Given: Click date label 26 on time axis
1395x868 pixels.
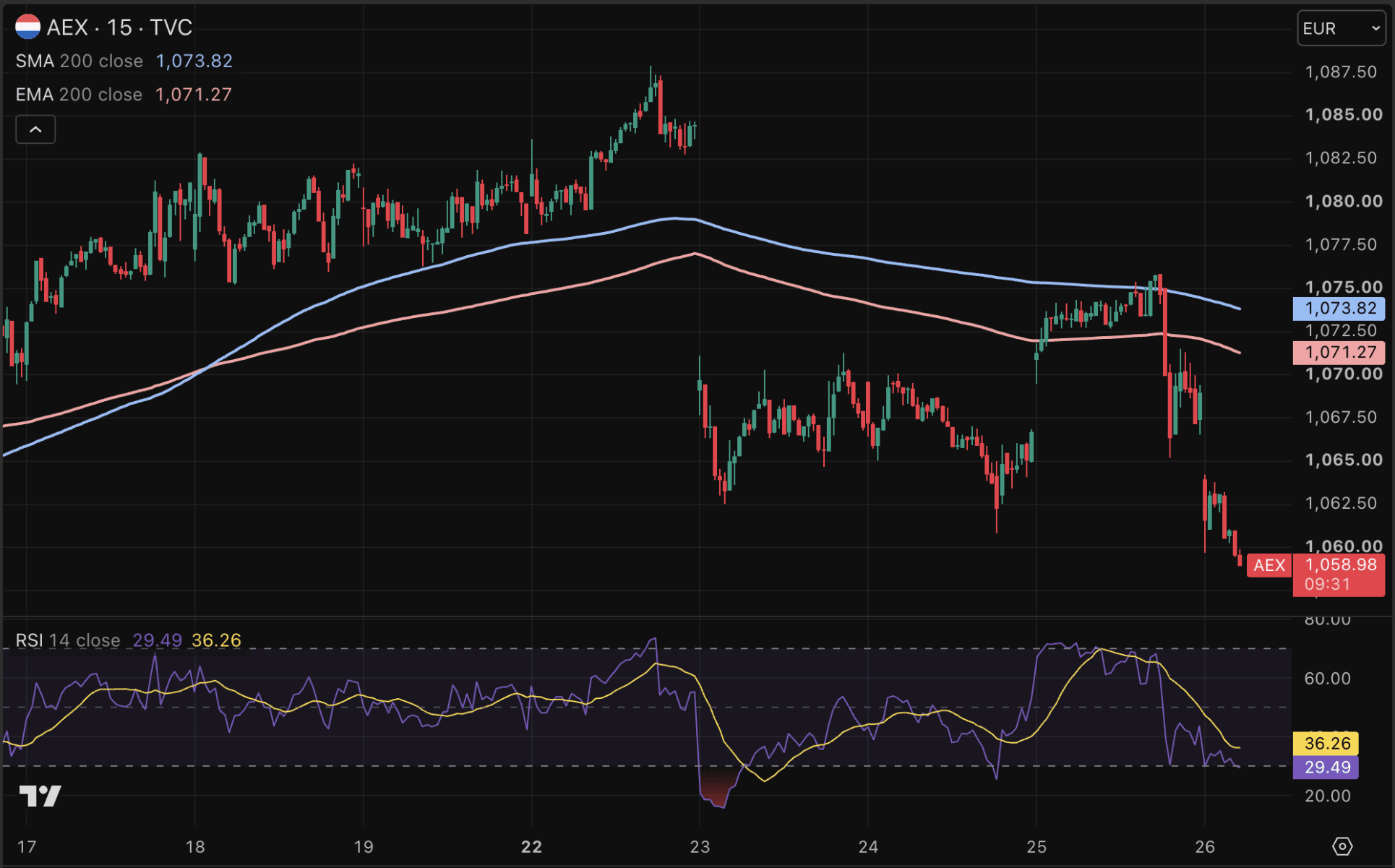Looking at the screenshot, I should coord(1205,847).
